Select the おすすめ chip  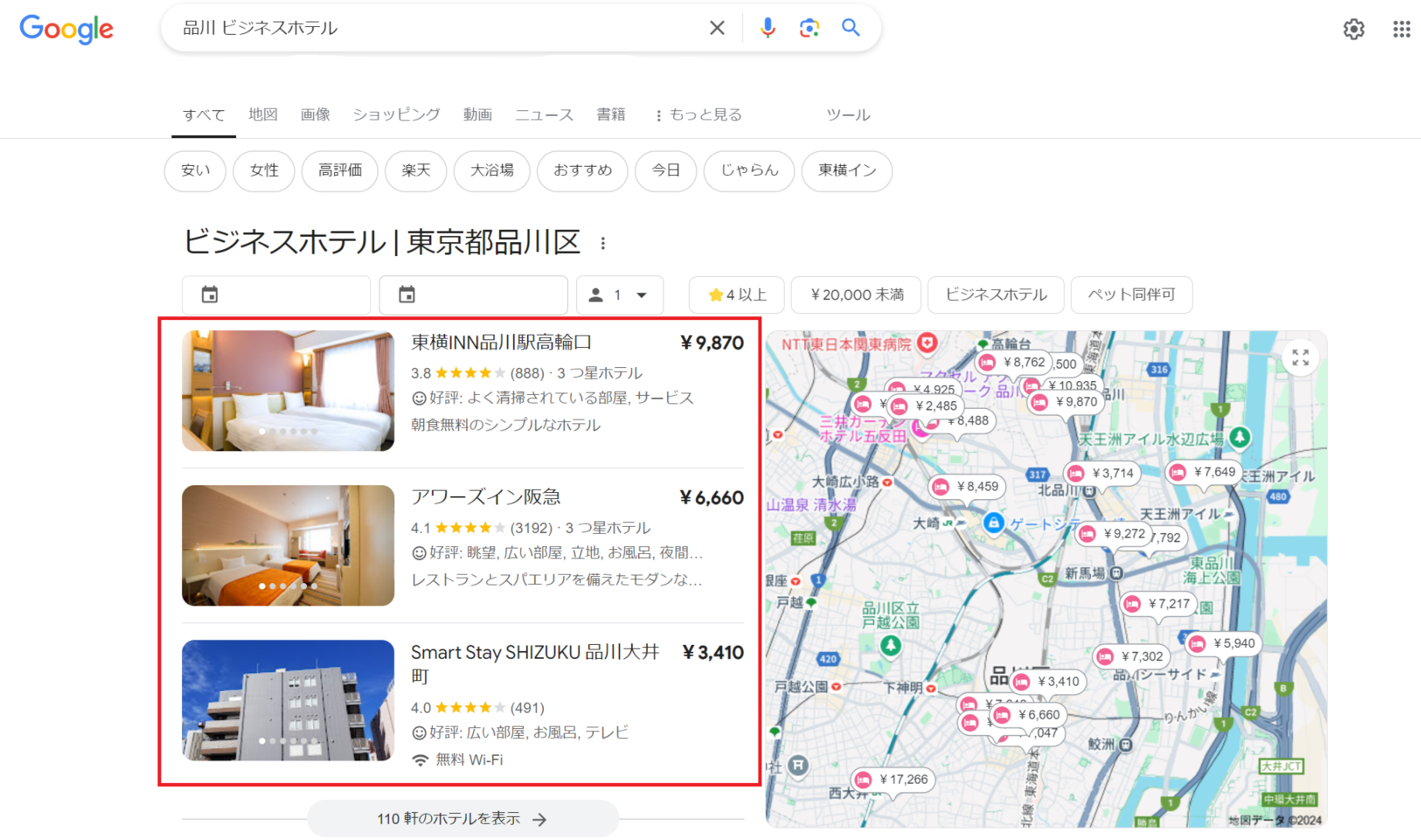(582, 170)
